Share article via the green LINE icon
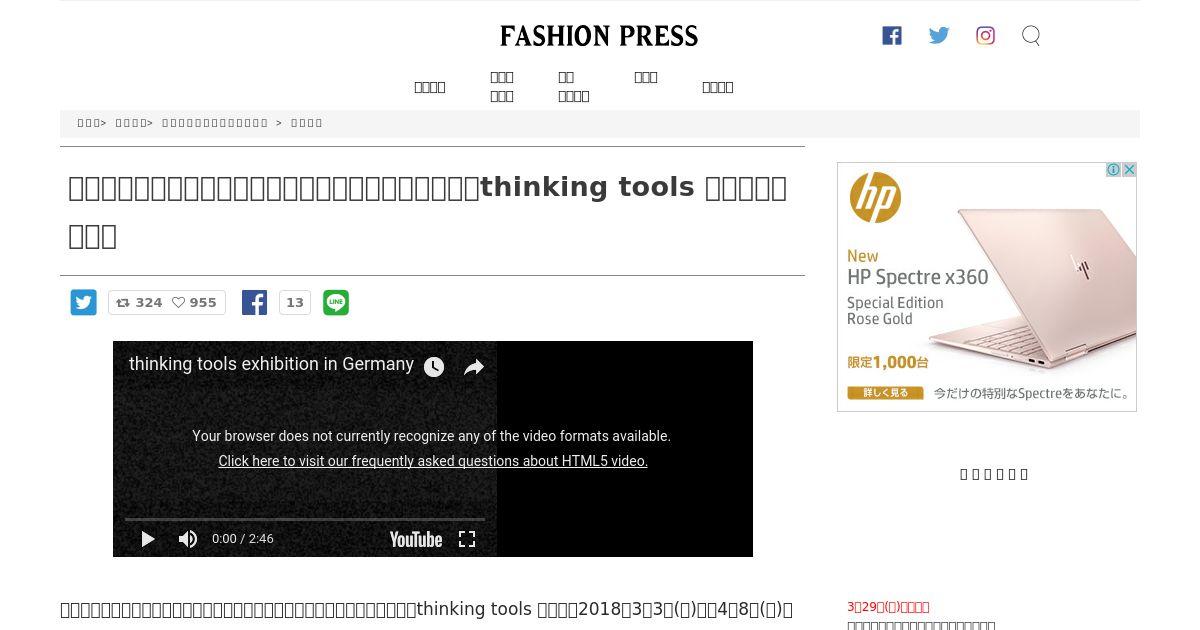The height and width of the screenshot is (630, 1200). tap(336, 303)
